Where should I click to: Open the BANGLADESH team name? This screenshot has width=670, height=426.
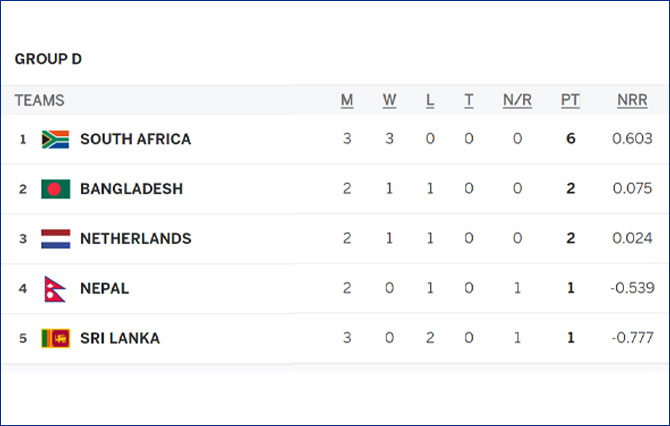pos(131,189)
